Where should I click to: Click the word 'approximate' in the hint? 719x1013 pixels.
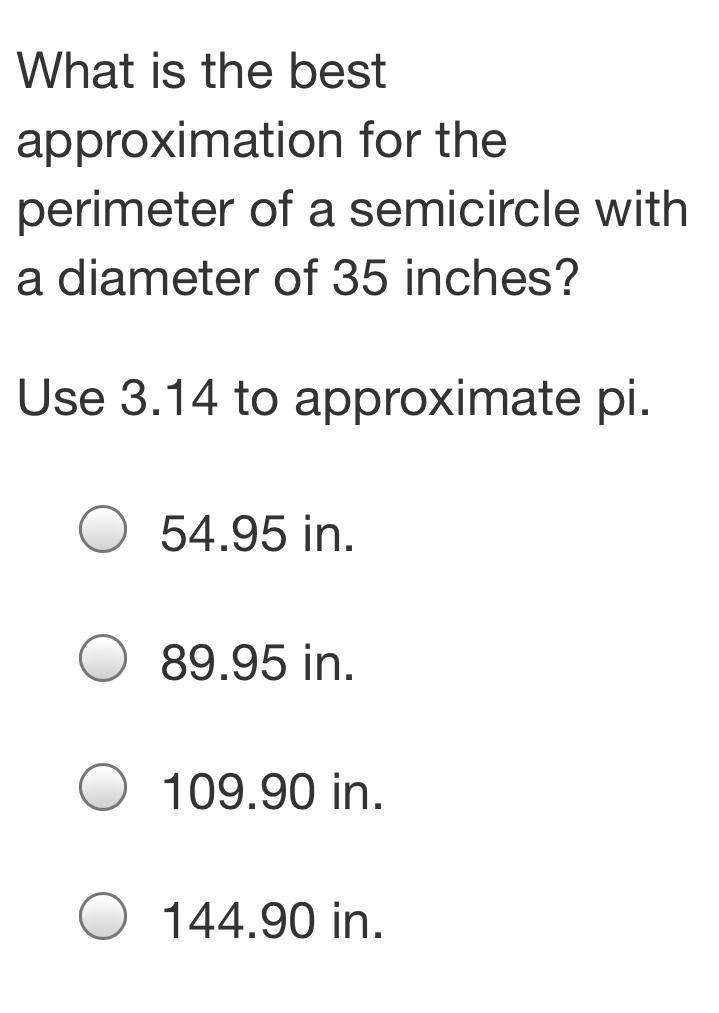pyautogui.click(x=437, y=401)
